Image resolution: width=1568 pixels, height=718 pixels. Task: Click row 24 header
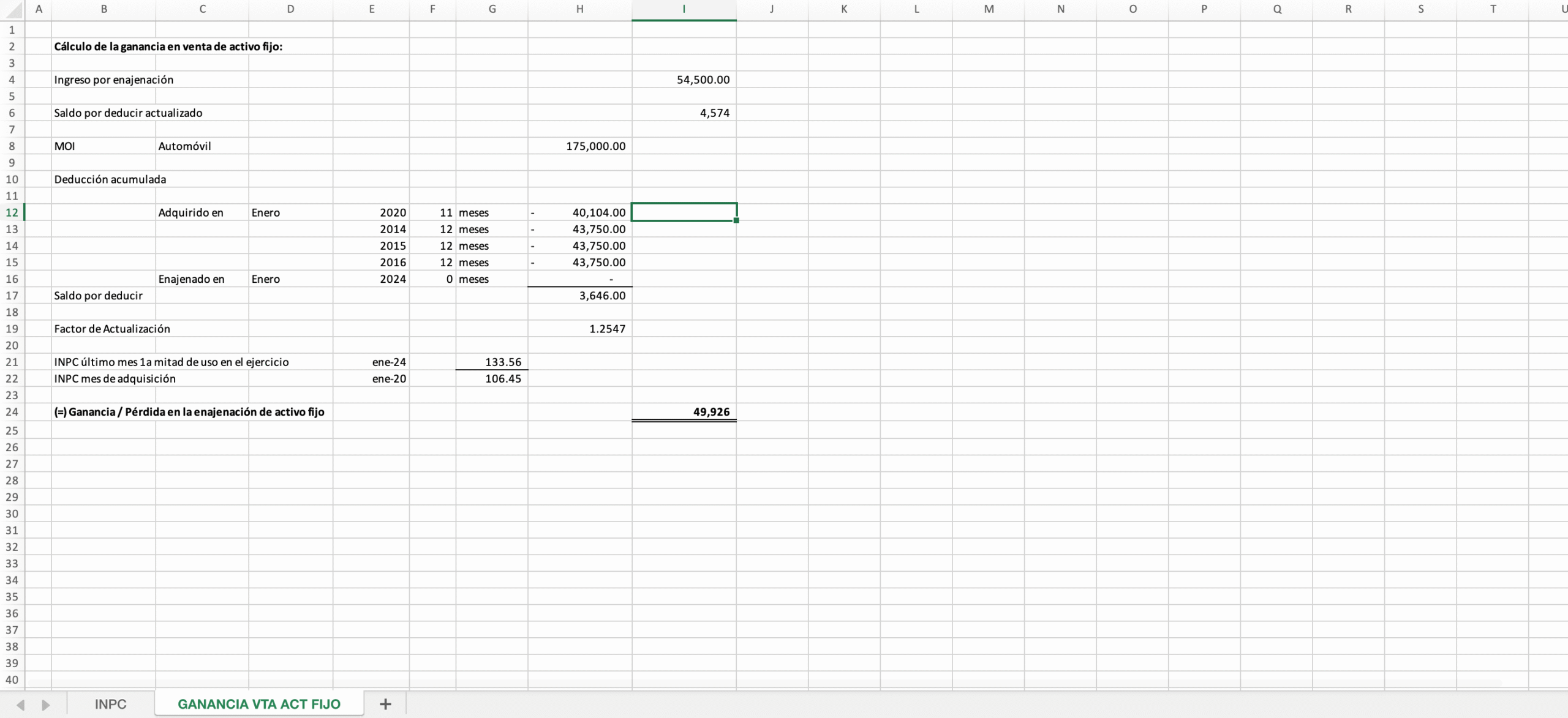click(12, 412)
